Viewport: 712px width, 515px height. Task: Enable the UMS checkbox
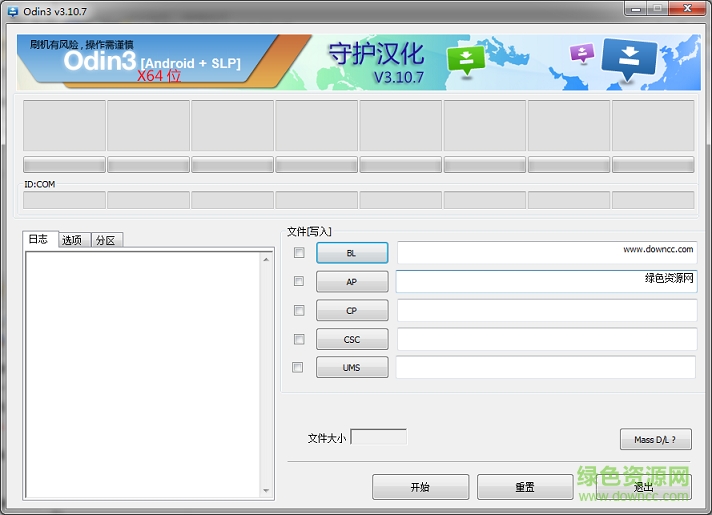point(297,367)
